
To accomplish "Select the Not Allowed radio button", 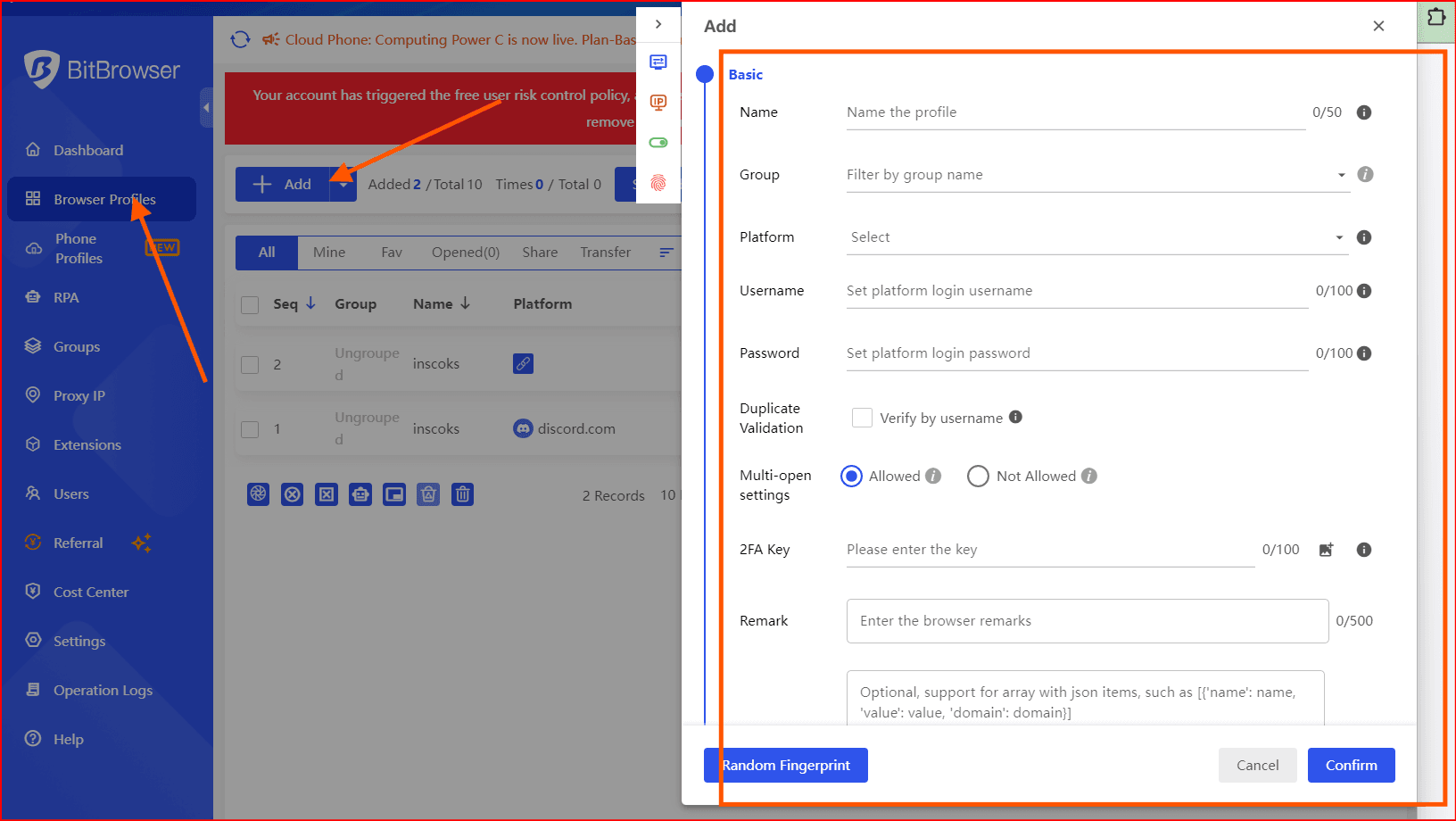I will coord(978,477).
